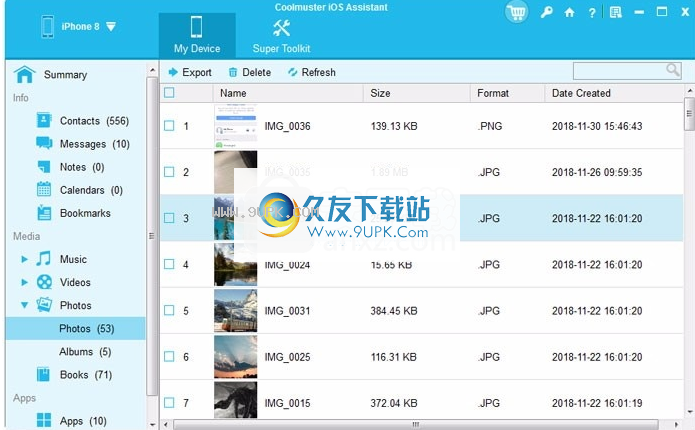Check the box for highlighted row 3
The image size is (695, 430).
(x=169, y=218)
